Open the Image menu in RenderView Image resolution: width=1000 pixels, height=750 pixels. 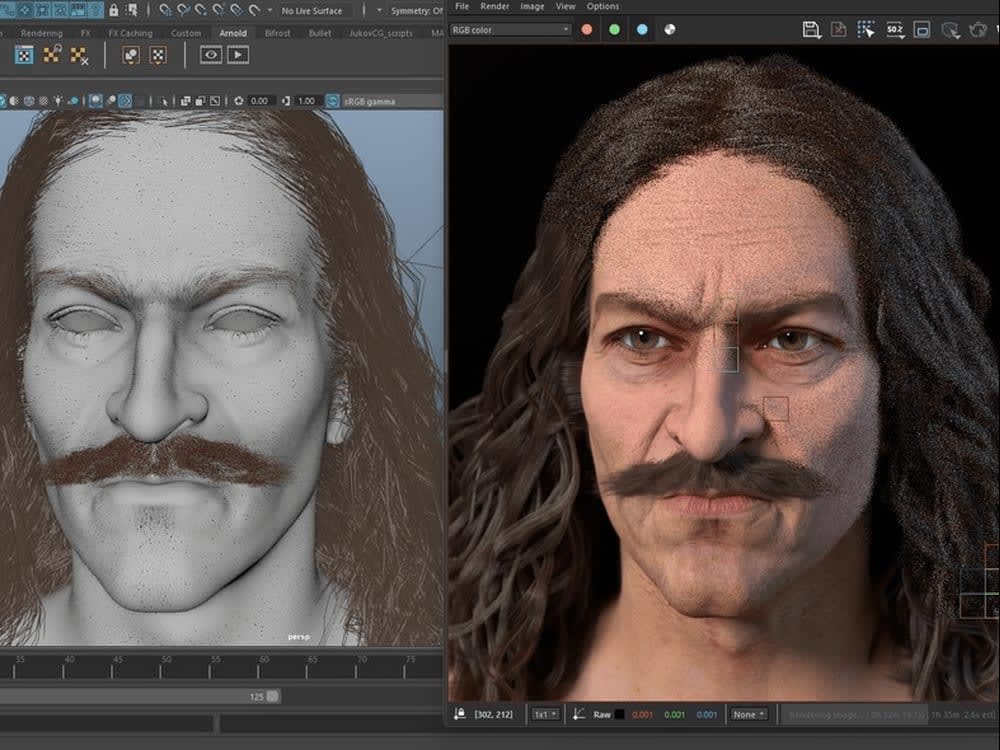tap(532, 6)
